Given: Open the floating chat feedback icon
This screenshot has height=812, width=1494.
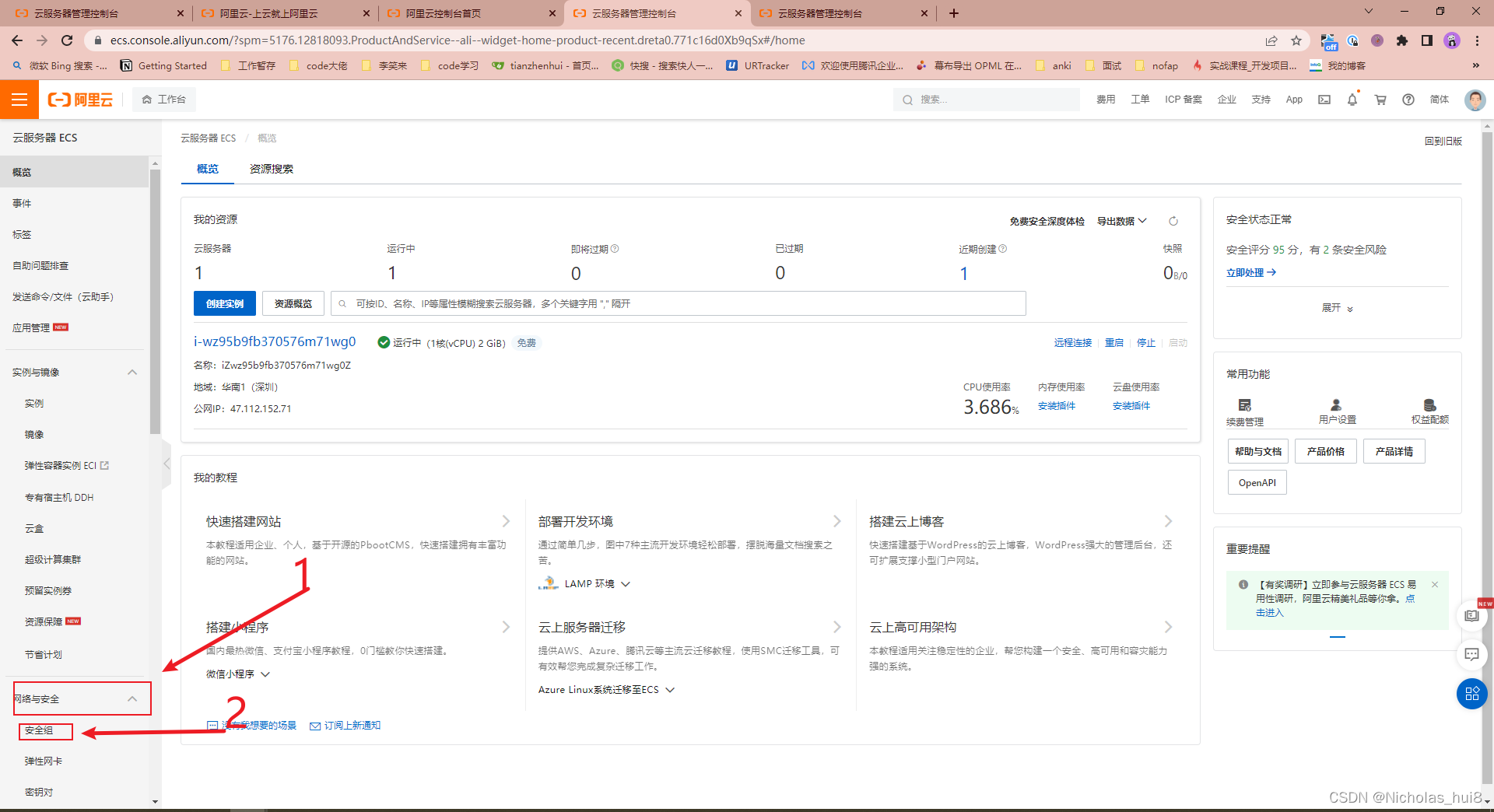Looking at the screenshot, I should tap(1471, 654).
